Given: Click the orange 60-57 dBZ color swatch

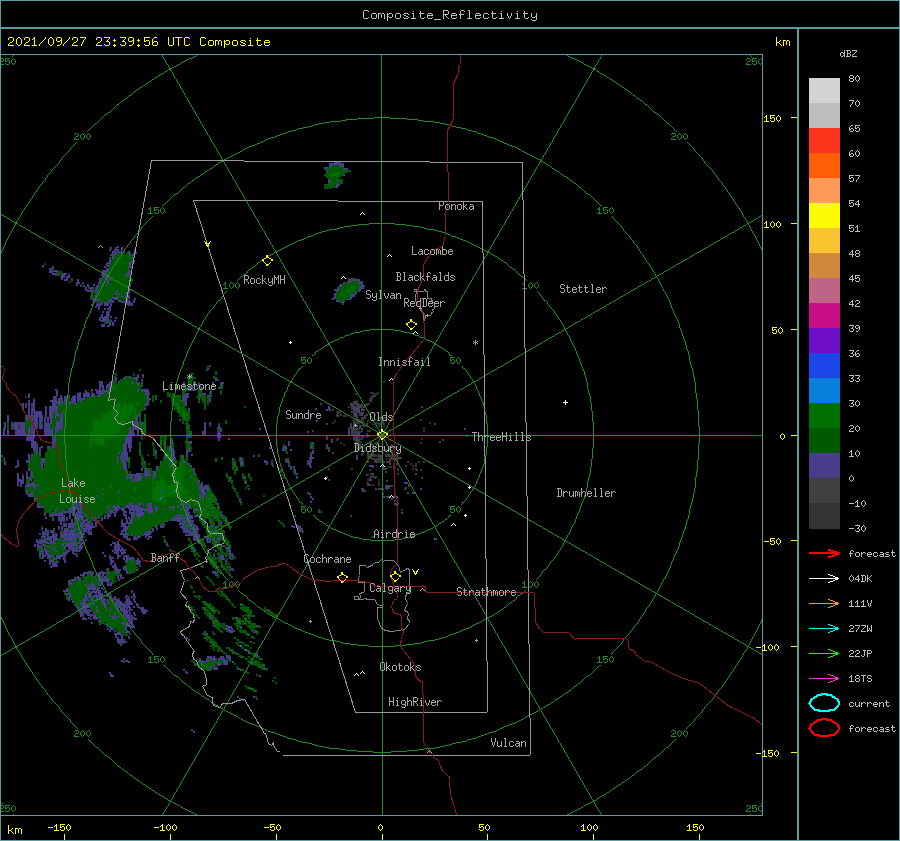Looking at the screenshot, I should [x=824, y=165].
